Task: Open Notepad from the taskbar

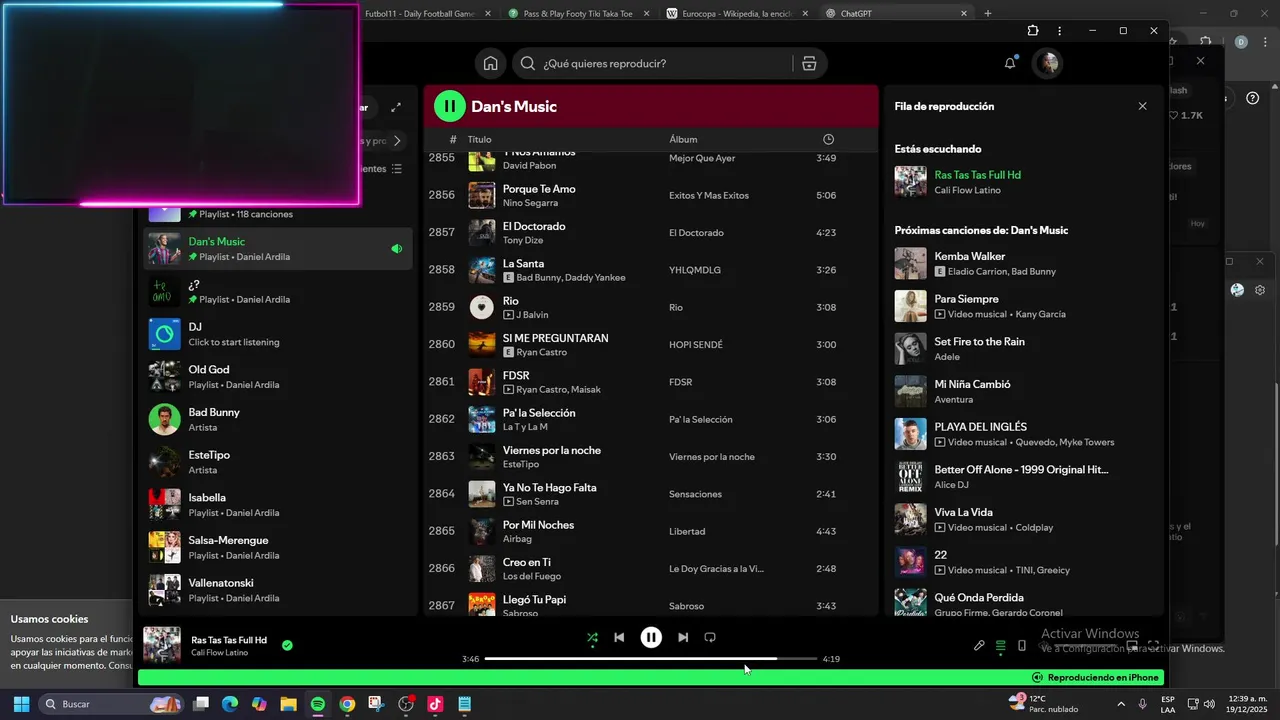Action: coord(464,704)
